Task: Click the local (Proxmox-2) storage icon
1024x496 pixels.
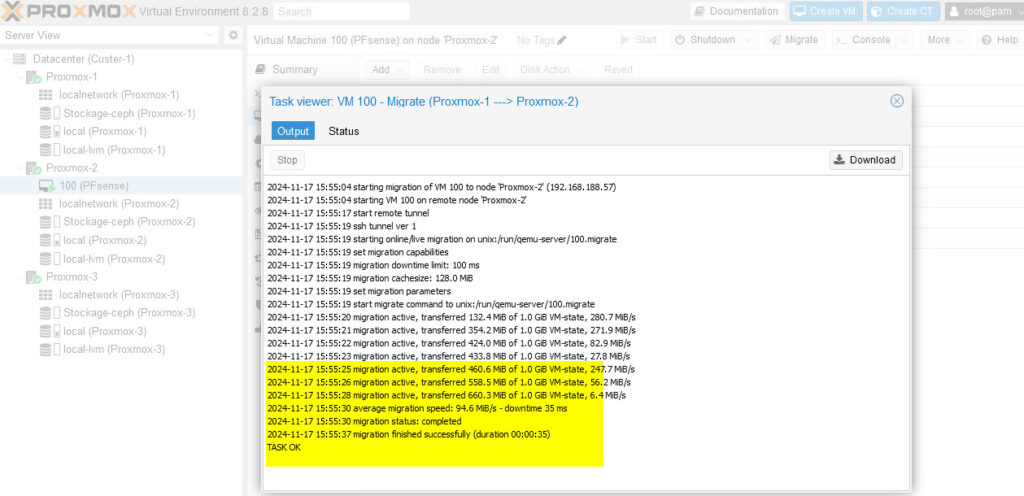Action: tap(50, 240)
